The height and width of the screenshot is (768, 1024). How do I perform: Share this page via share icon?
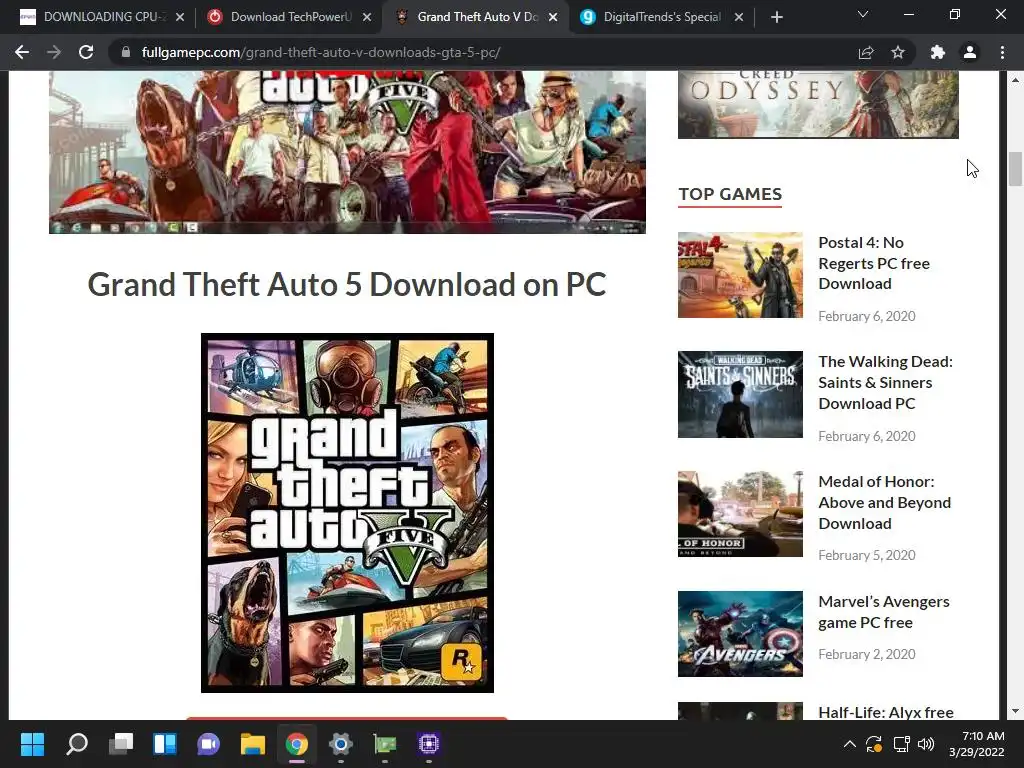866,52
